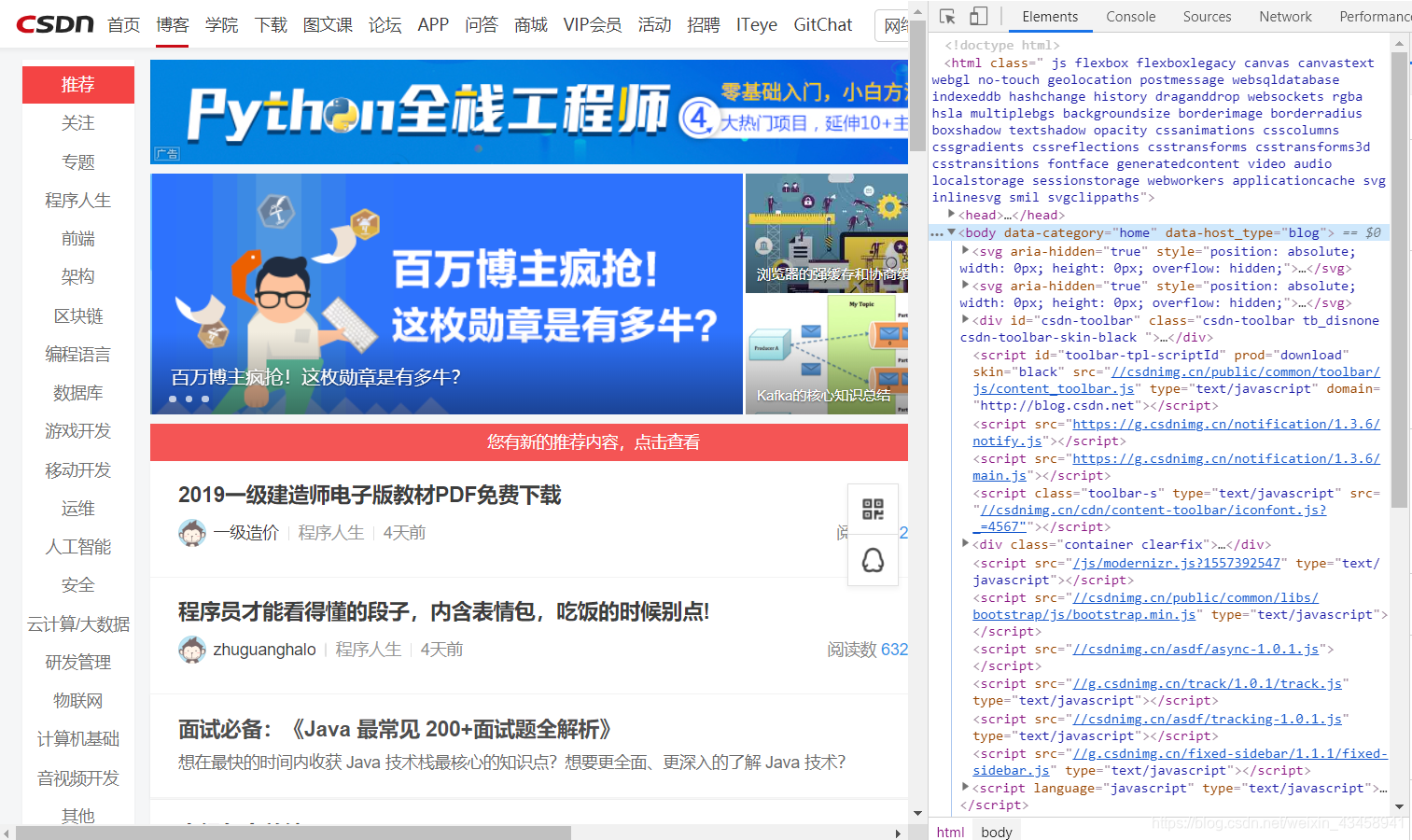
Task: Expand the head element node
Action: tap(951, 215)
